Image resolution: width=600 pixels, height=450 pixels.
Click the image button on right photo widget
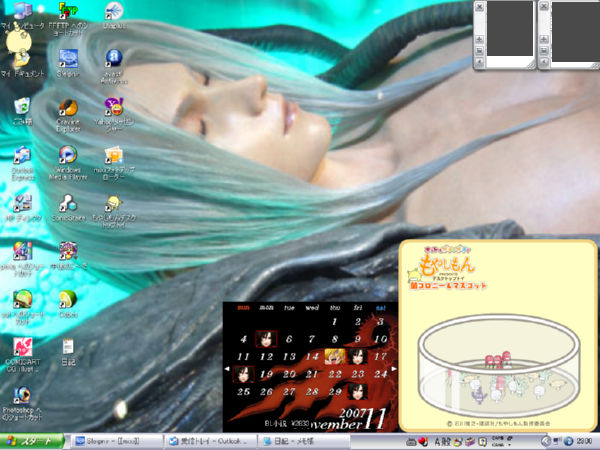545,51
